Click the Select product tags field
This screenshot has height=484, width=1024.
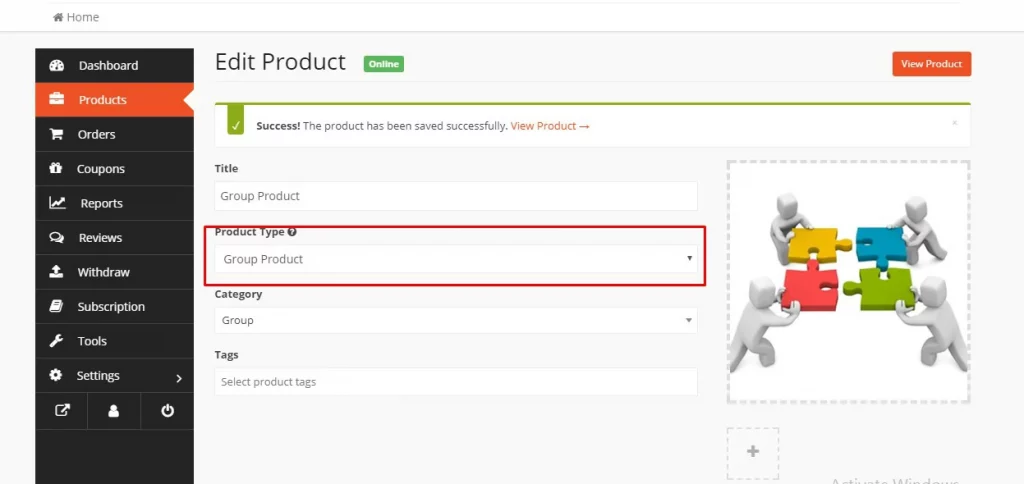pos(456,381)
